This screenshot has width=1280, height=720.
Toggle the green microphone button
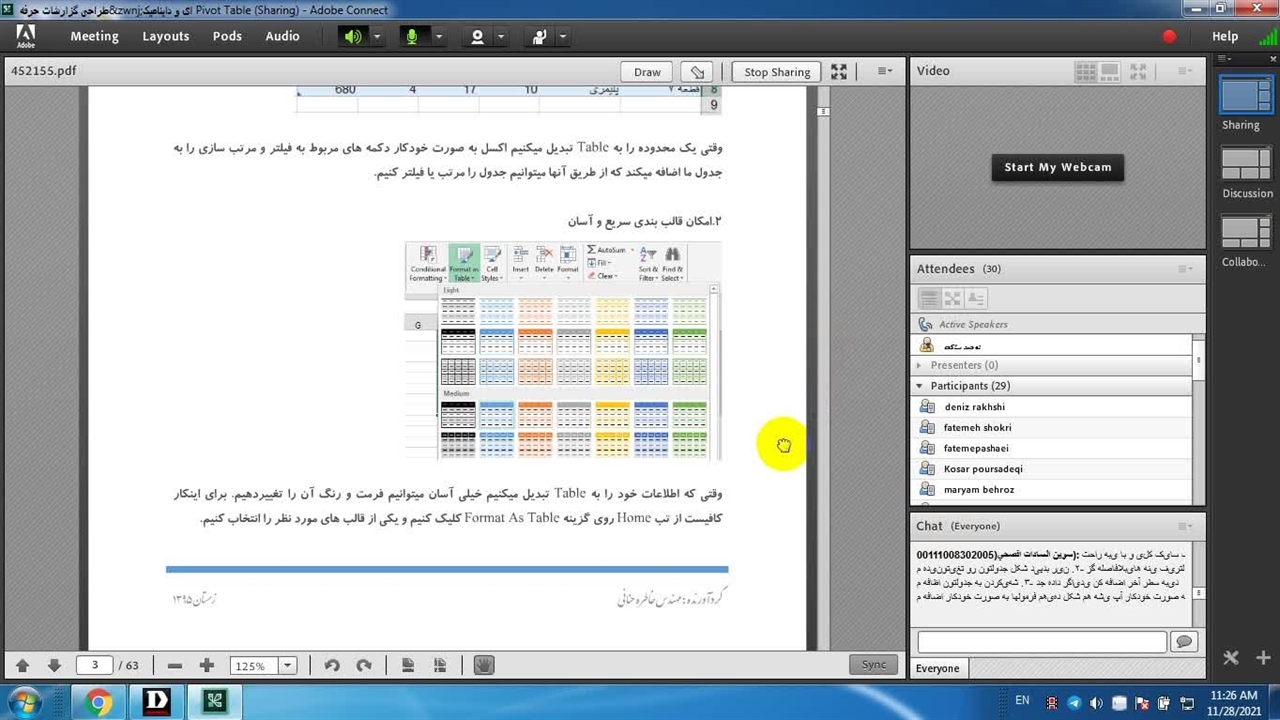411,37
